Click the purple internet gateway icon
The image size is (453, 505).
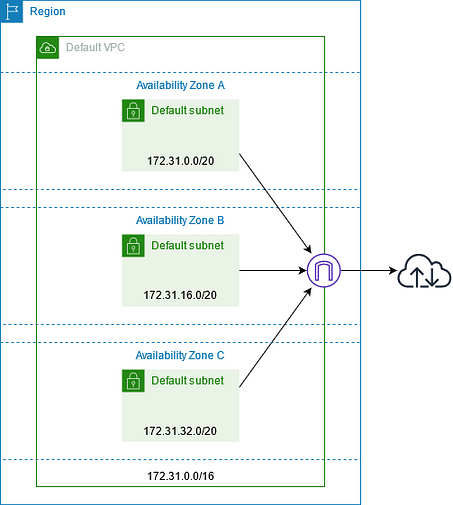324,270
